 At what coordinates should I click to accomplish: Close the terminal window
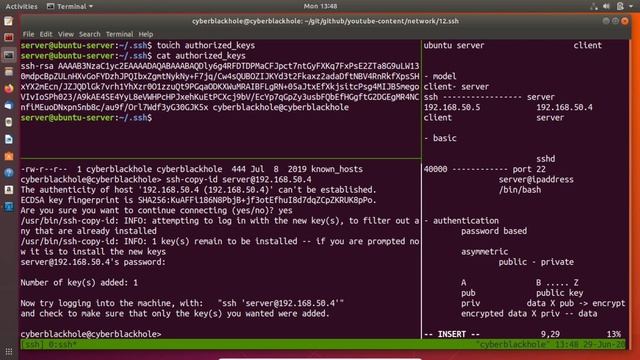click(x=624, y=21)
